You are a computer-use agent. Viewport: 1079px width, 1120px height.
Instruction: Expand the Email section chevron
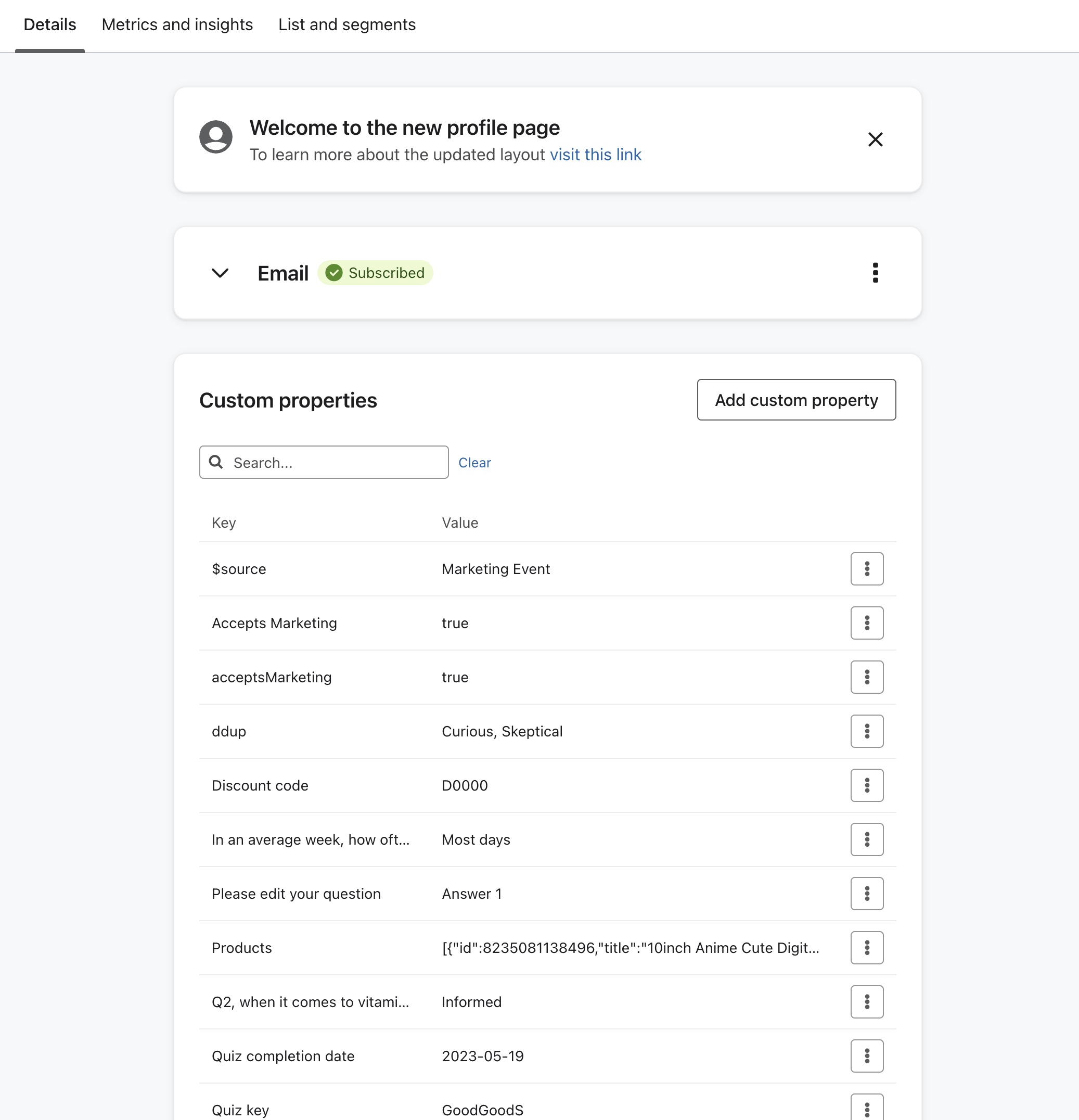tap(220, 273)
